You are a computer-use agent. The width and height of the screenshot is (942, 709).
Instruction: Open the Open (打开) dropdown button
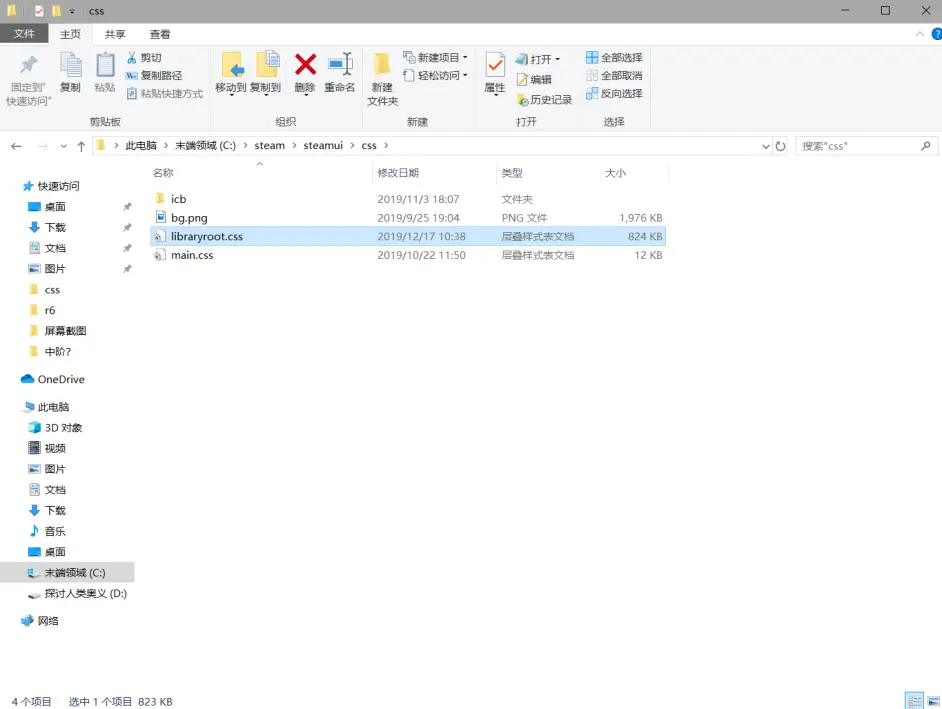pyautogui.click(x=538, y=59)
